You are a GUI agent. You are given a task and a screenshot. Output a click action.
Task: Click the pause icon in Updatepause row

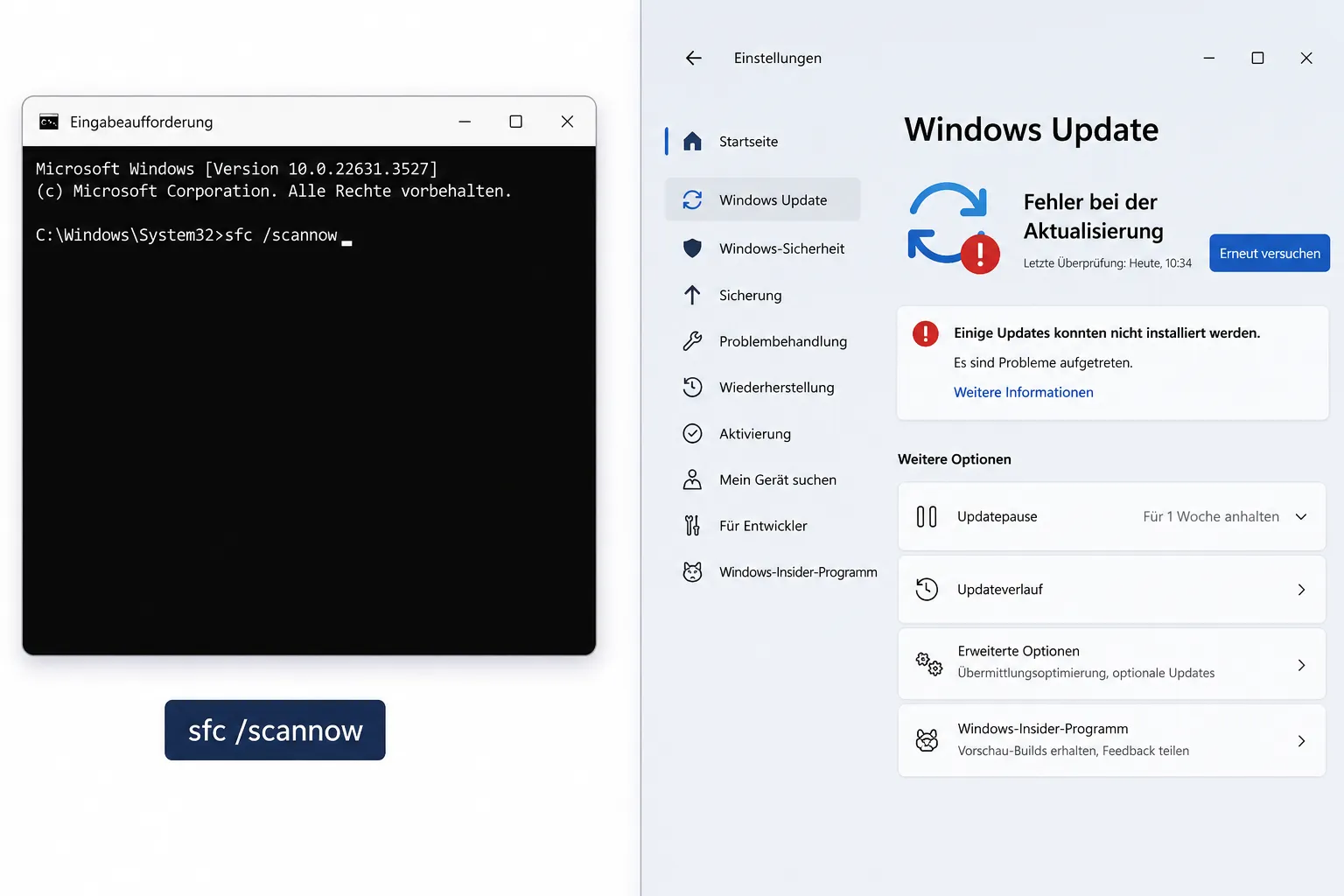(x=927, y=517)
